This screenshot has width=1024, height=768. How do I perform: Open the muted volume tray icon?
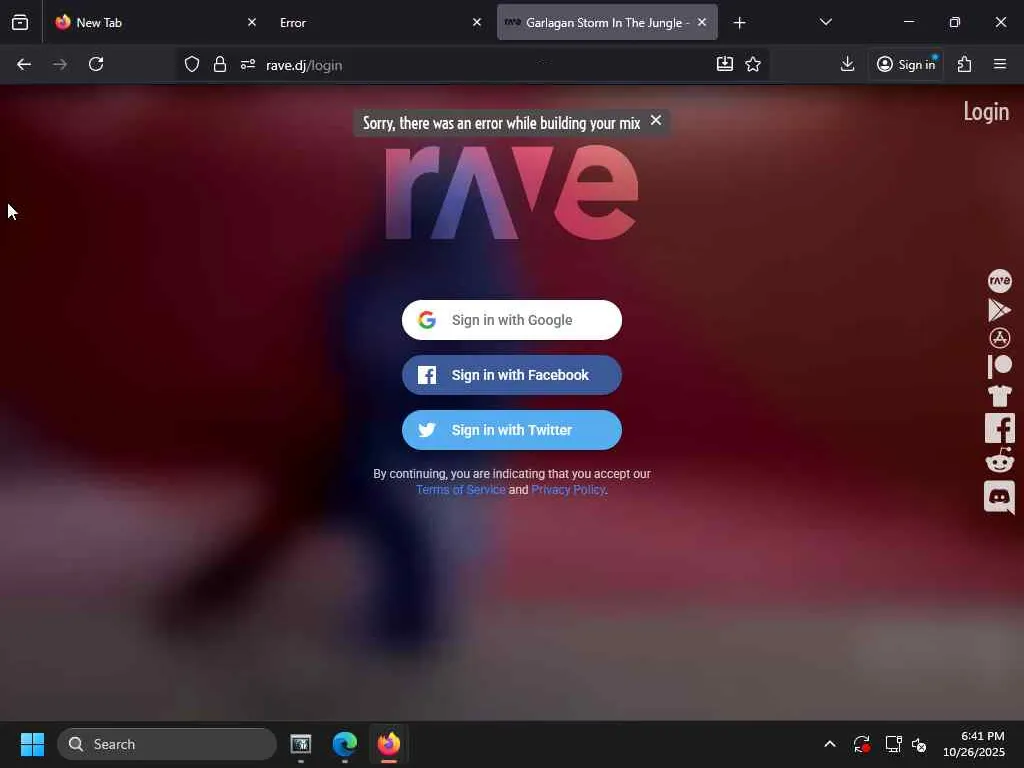pos(919,744)
